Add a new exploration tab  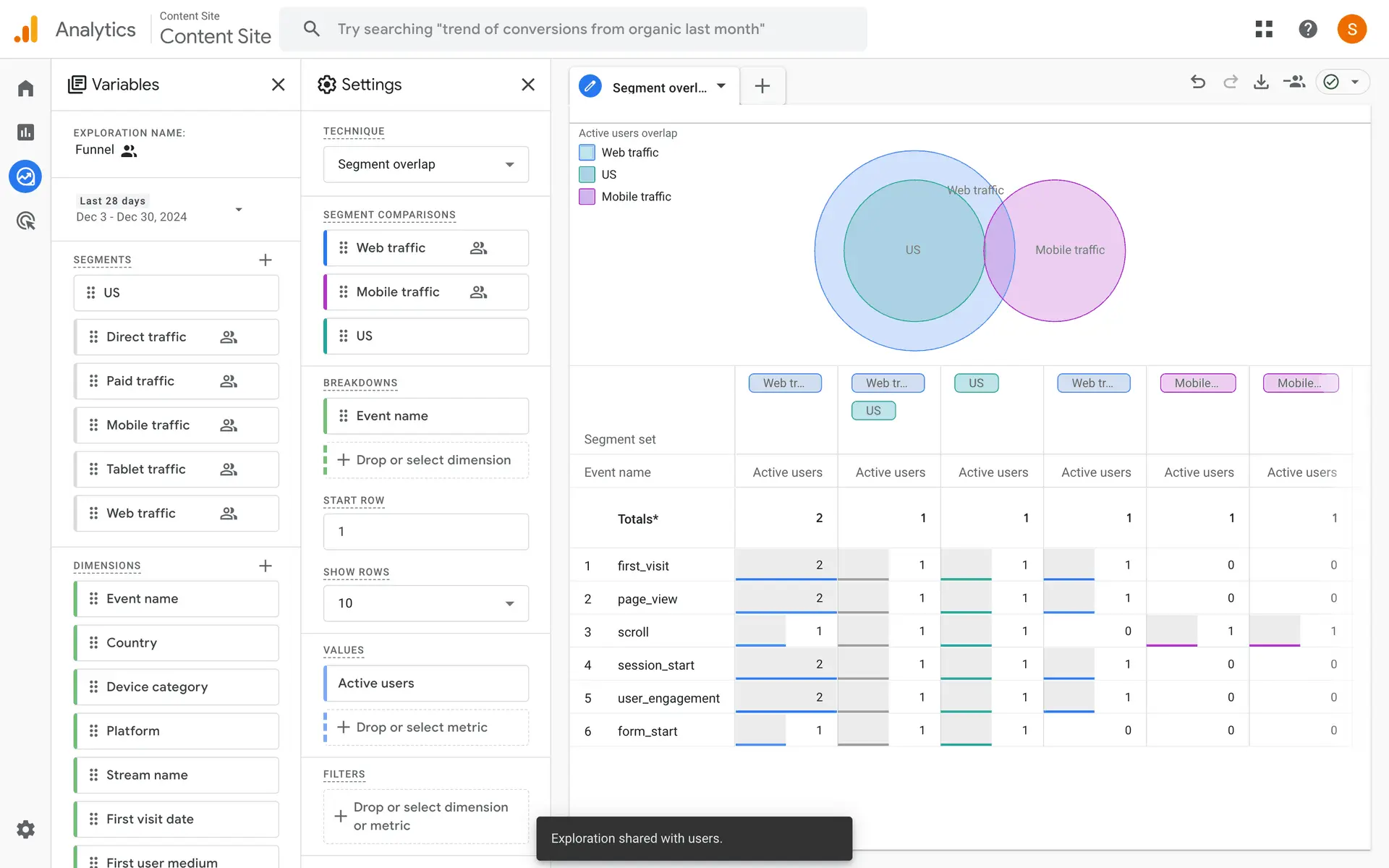pyautogui.click(x=762, y=86)
